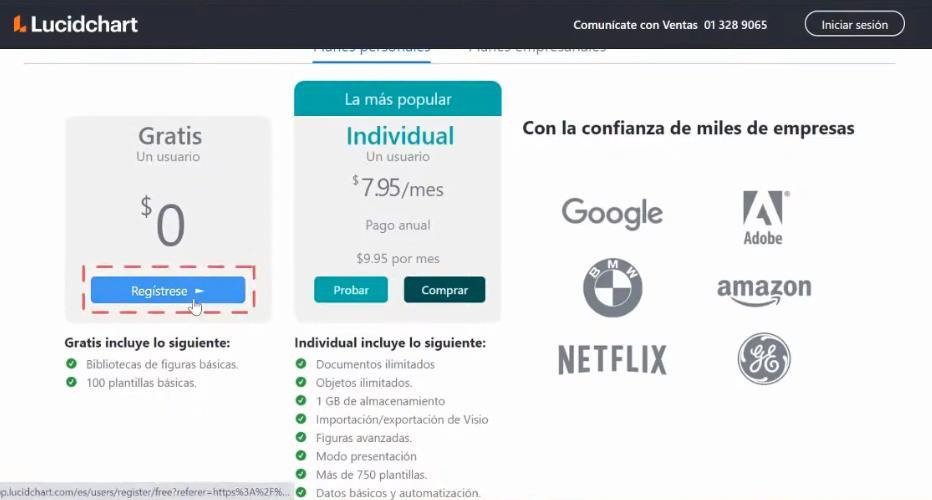Click Con la confianza de miles de empresas heading
The width and height of the screenshot is (932, 500).
[688, 128]
